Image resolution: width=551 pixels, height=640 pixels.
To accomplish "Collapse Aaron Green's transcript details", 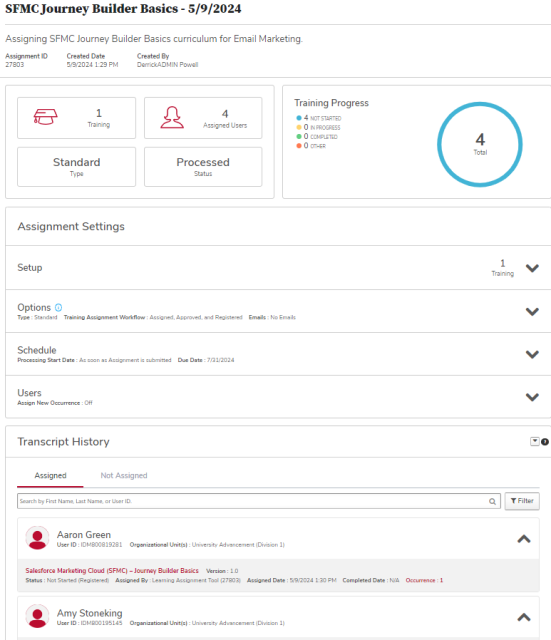I will 524,539.
